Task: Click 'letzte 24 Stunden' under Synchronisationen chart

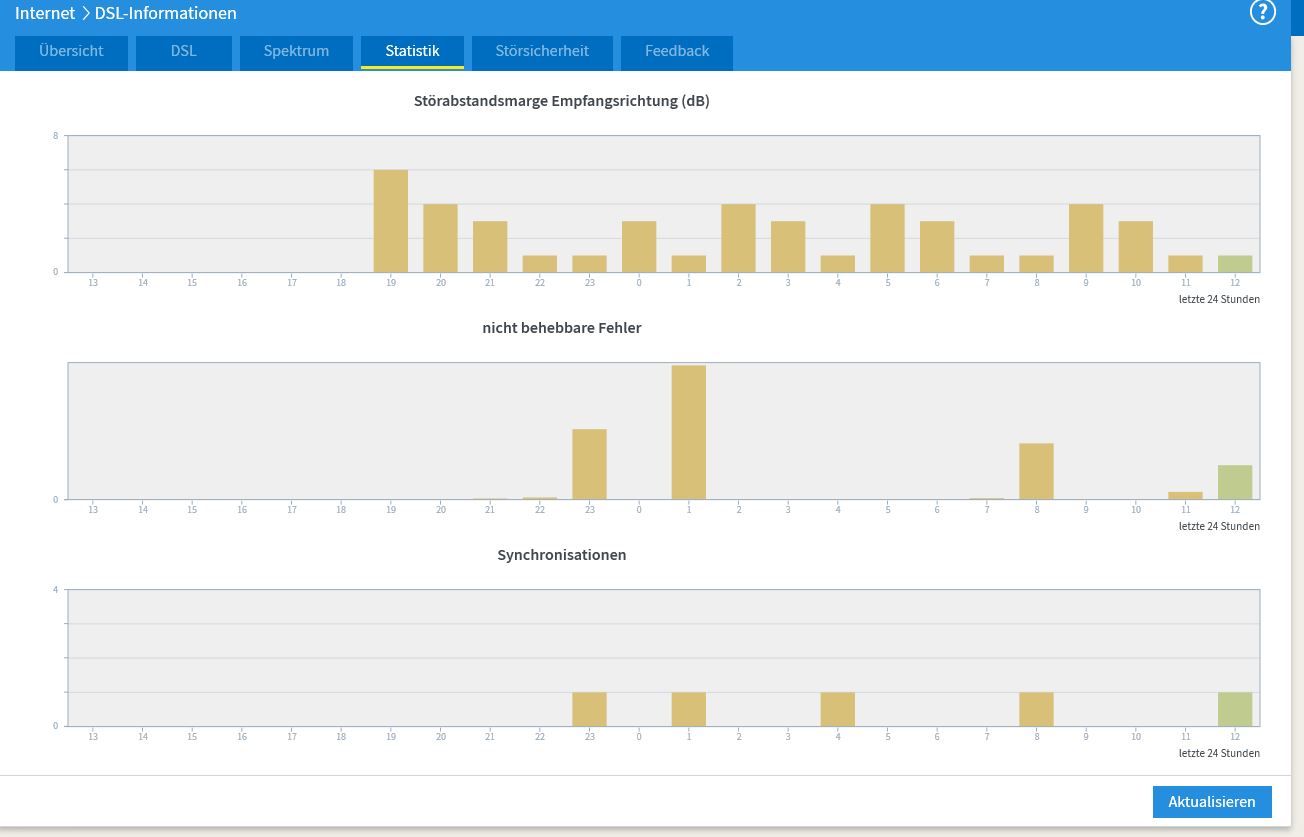Action: click(x=1219, y=753)
